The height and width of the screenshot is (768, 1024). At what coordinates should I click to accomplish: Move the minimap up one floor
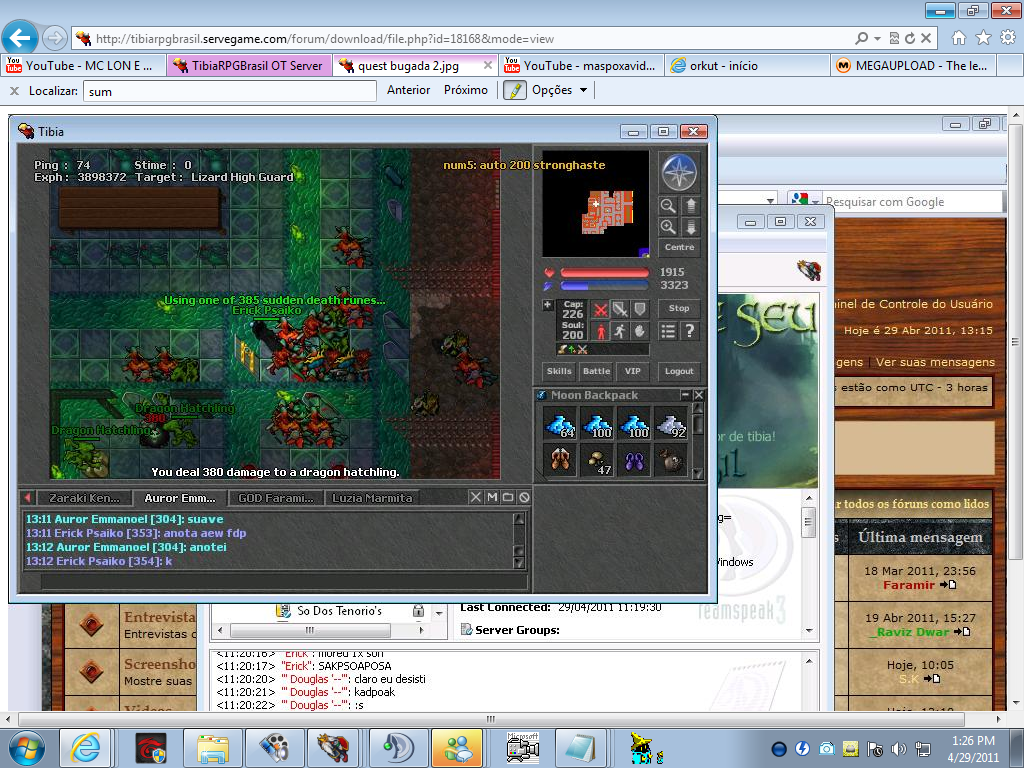[x=691, y=206]
